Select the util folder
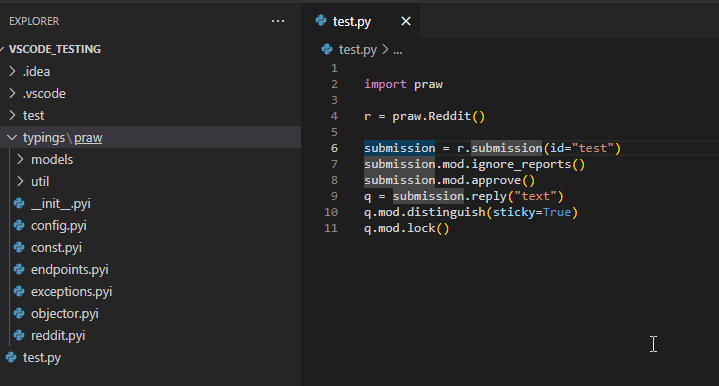Viewport: 719px width, 386px height. point(40,182)
